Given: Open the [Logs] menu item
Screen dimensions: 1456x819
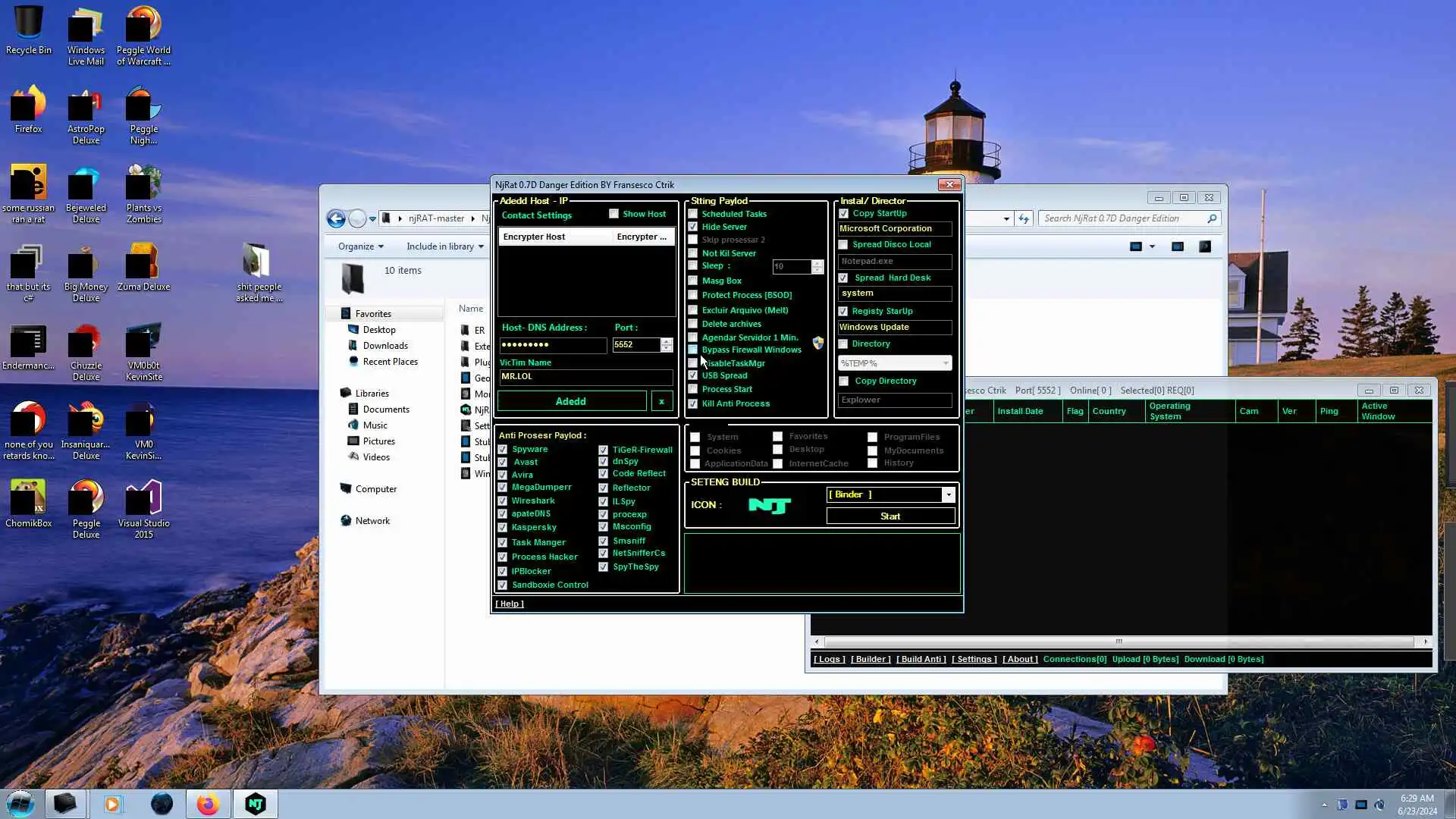Looking at the screenshot, I should [x=828, y=659].
